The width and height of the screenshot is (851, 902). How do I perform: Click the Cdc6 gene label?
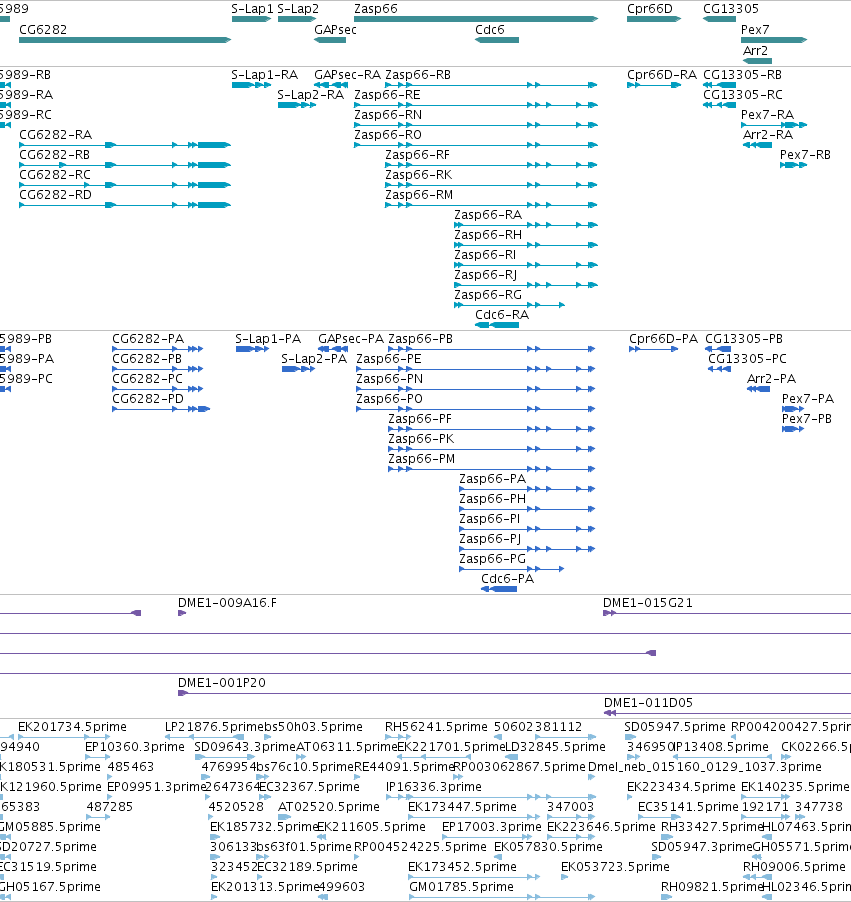click(490, 29)
